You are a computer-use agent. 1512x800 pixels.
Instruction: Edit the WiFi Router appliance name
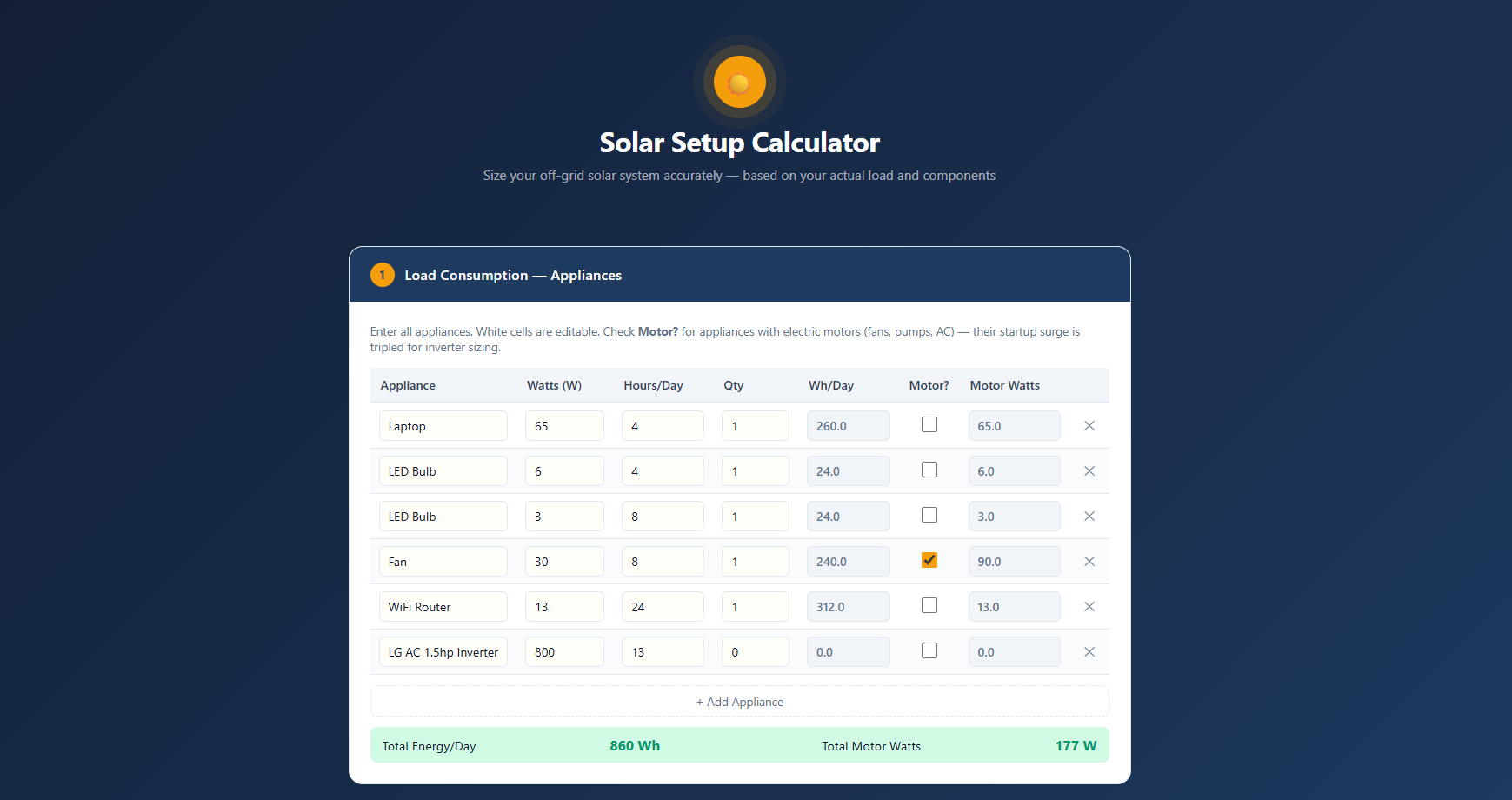(x=443, y=607)
